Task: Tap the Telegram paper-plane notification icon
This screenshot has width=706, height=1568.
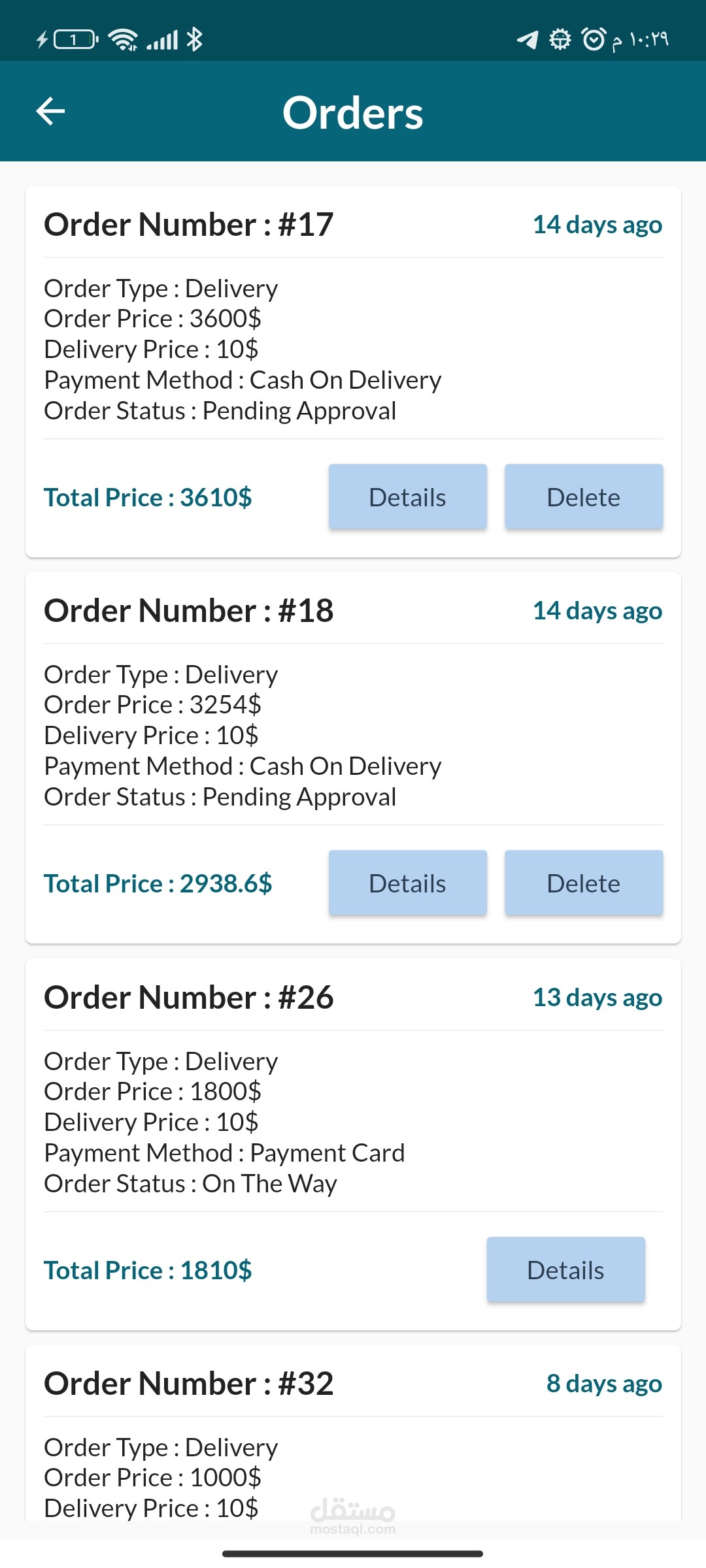Action: coord(528,40)
